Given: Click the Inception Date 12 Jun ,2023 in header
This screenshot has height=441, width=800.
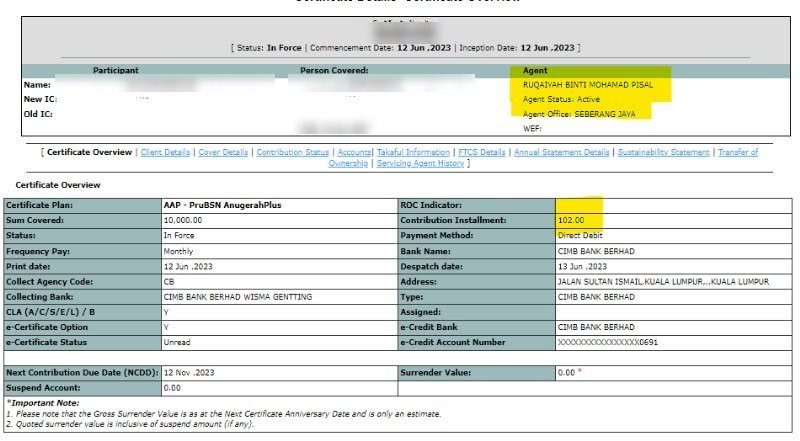Looking at the screenshot, I should click(547, 48).
